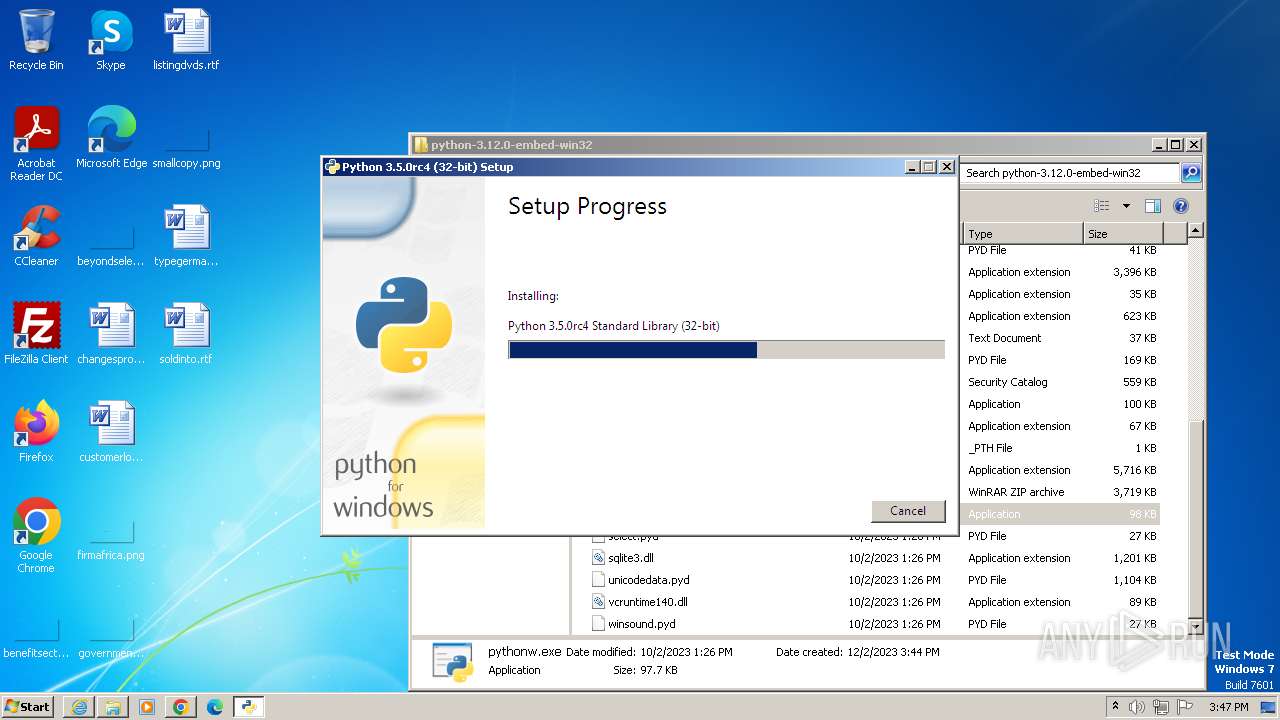This screenshot has width=1280, height=720.
Task: Open Windows Explorer taskbar icon
Action: 113,707
